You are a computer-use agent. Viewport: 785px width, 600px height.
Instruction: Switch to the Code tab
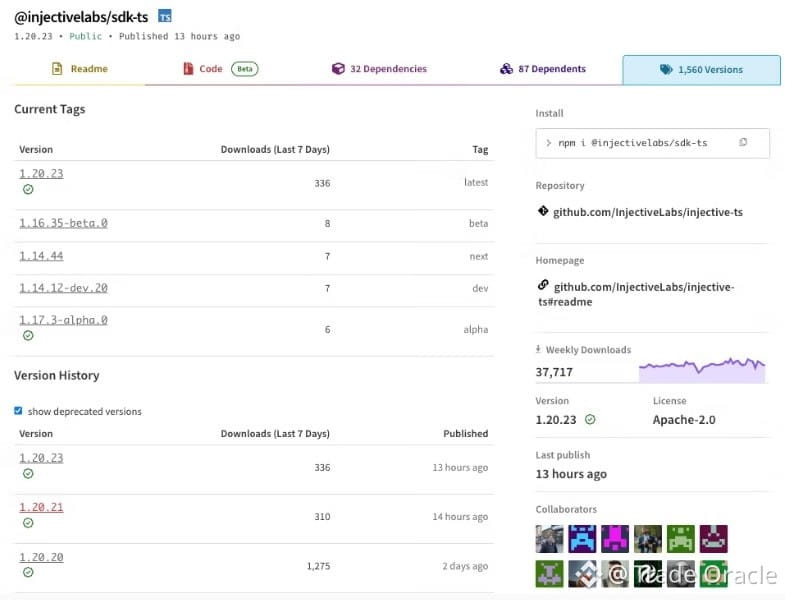click(220, 69)
